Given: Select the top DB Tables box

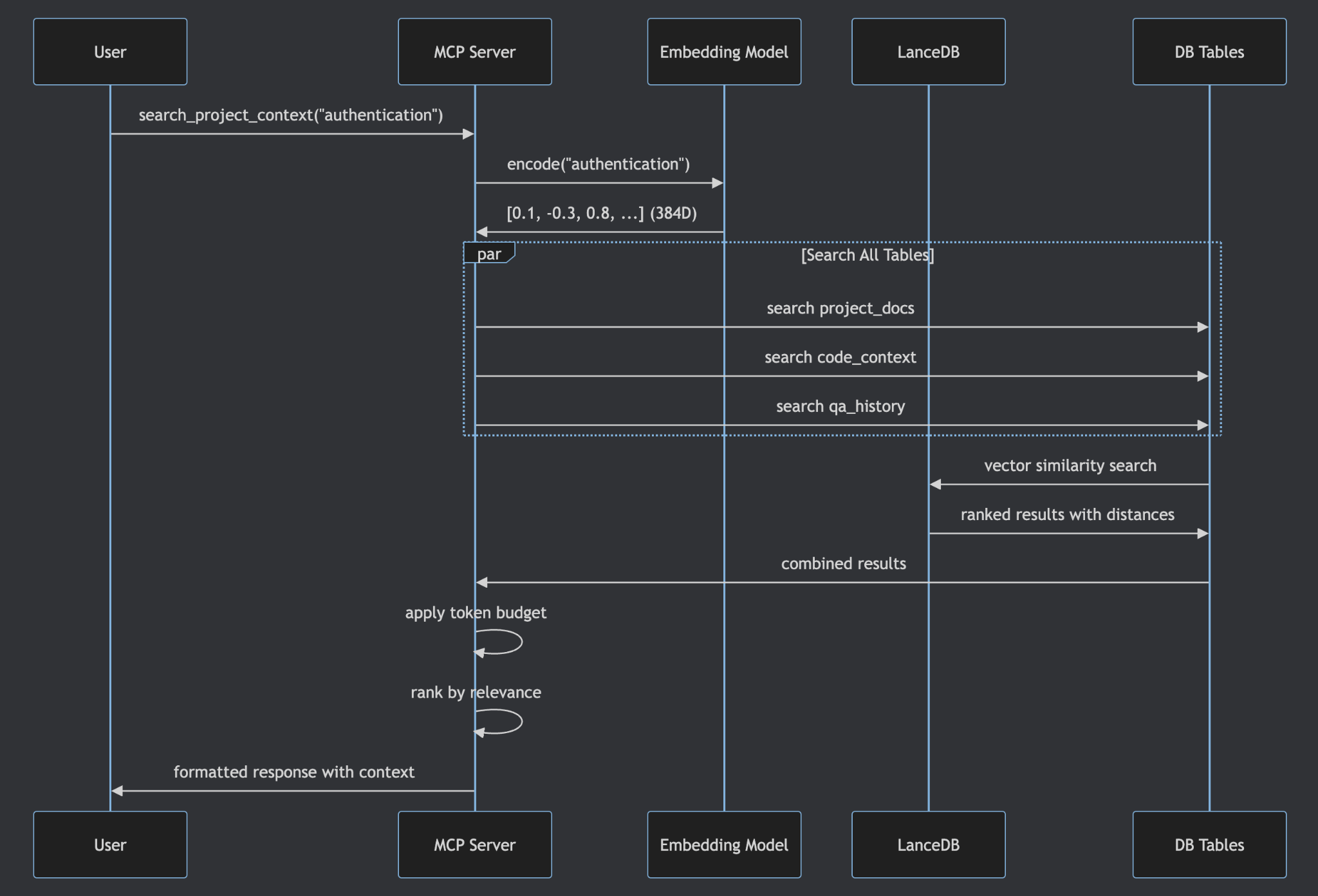Looking at the screenshot, I should click(x=1209, y=51).
